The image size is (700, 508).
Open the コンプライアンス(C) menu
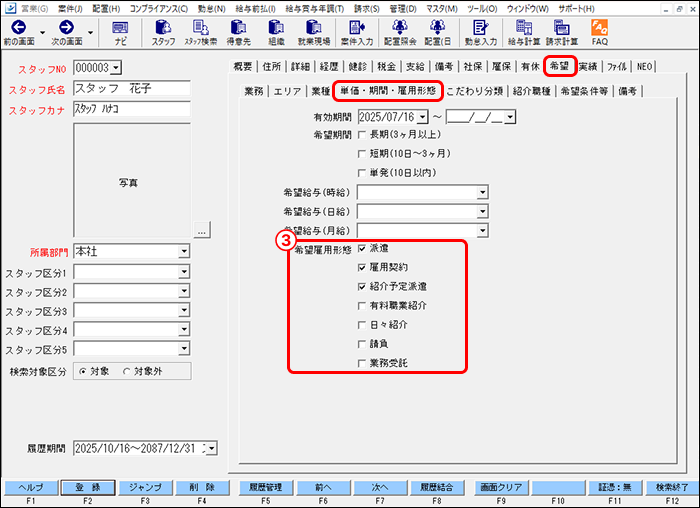tap(158, 8)
